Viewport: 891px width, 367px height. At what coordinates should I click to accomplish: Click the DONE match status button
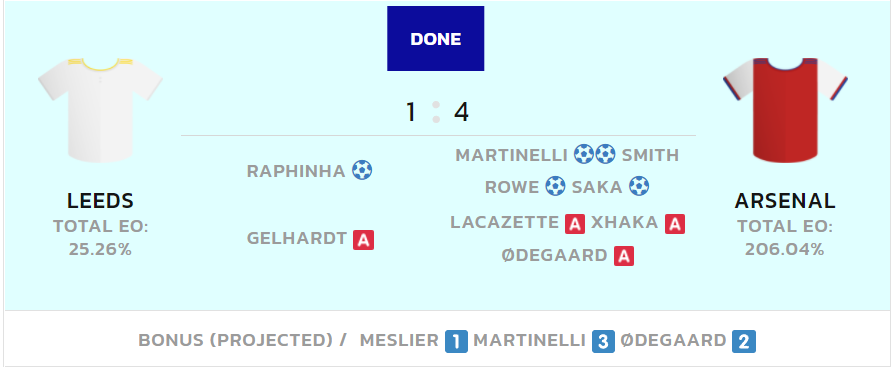pyautogui.click(x=435, y=39)
